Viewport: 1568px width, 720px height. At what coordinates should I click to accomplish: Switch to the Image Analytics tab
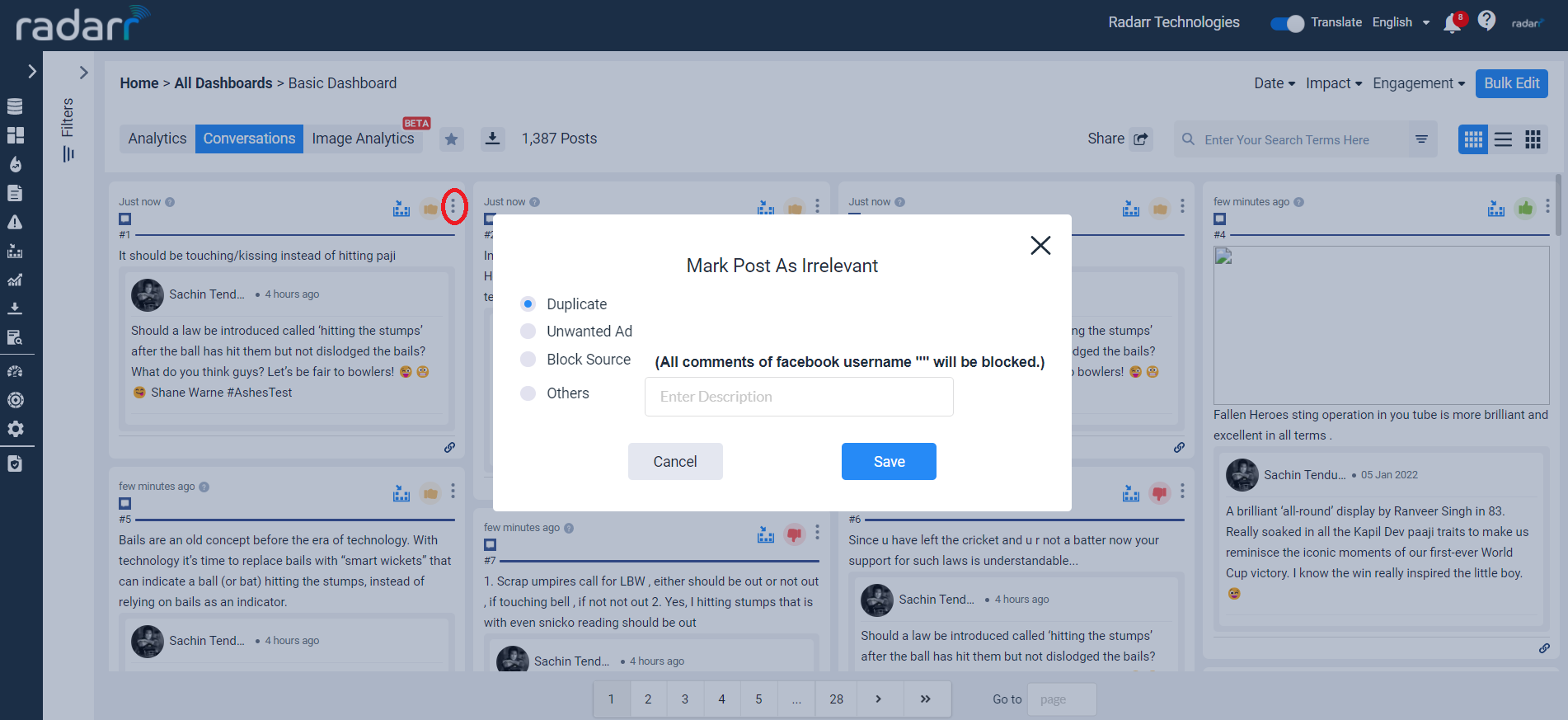tap(363, 139)
